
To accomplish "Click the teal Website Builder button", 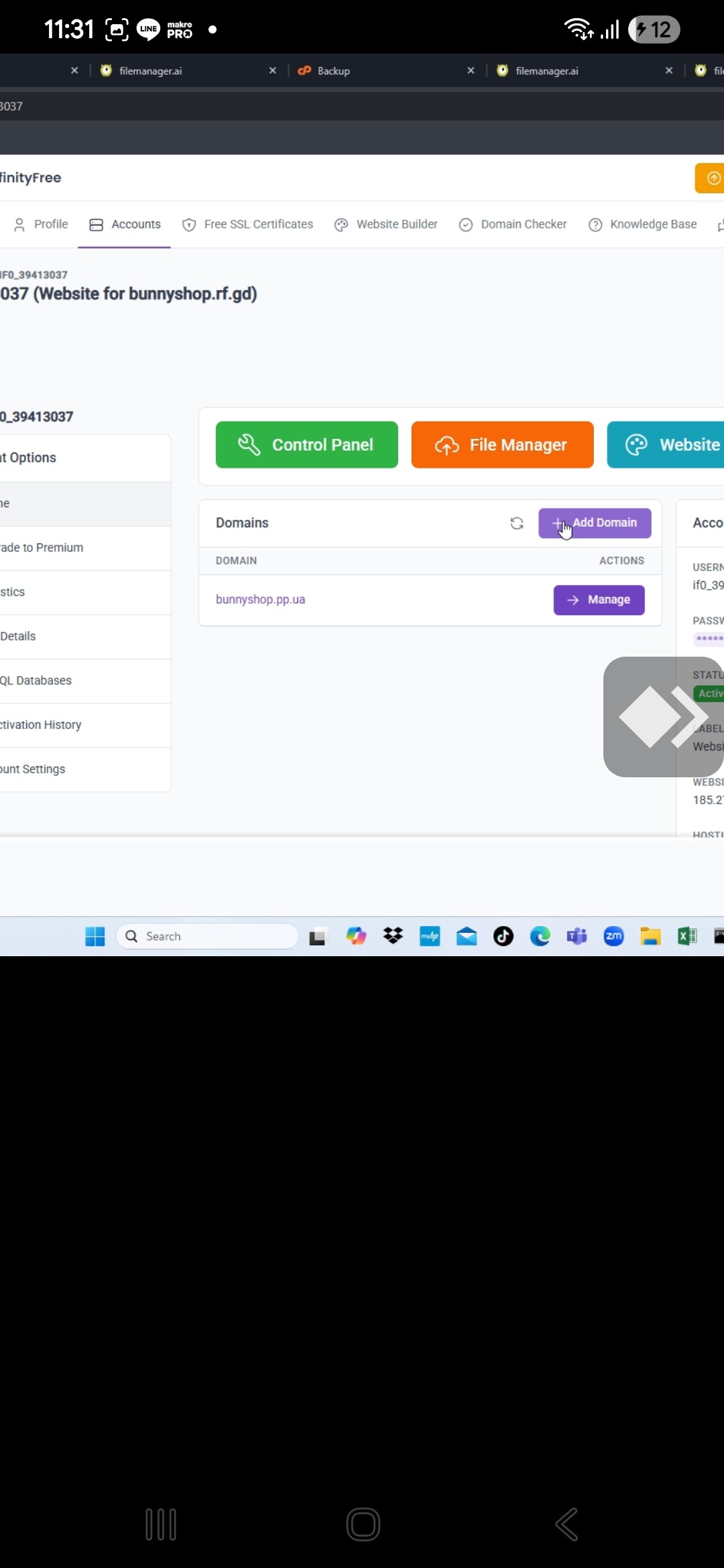I will pyautogui.click(x=665, y=445).
